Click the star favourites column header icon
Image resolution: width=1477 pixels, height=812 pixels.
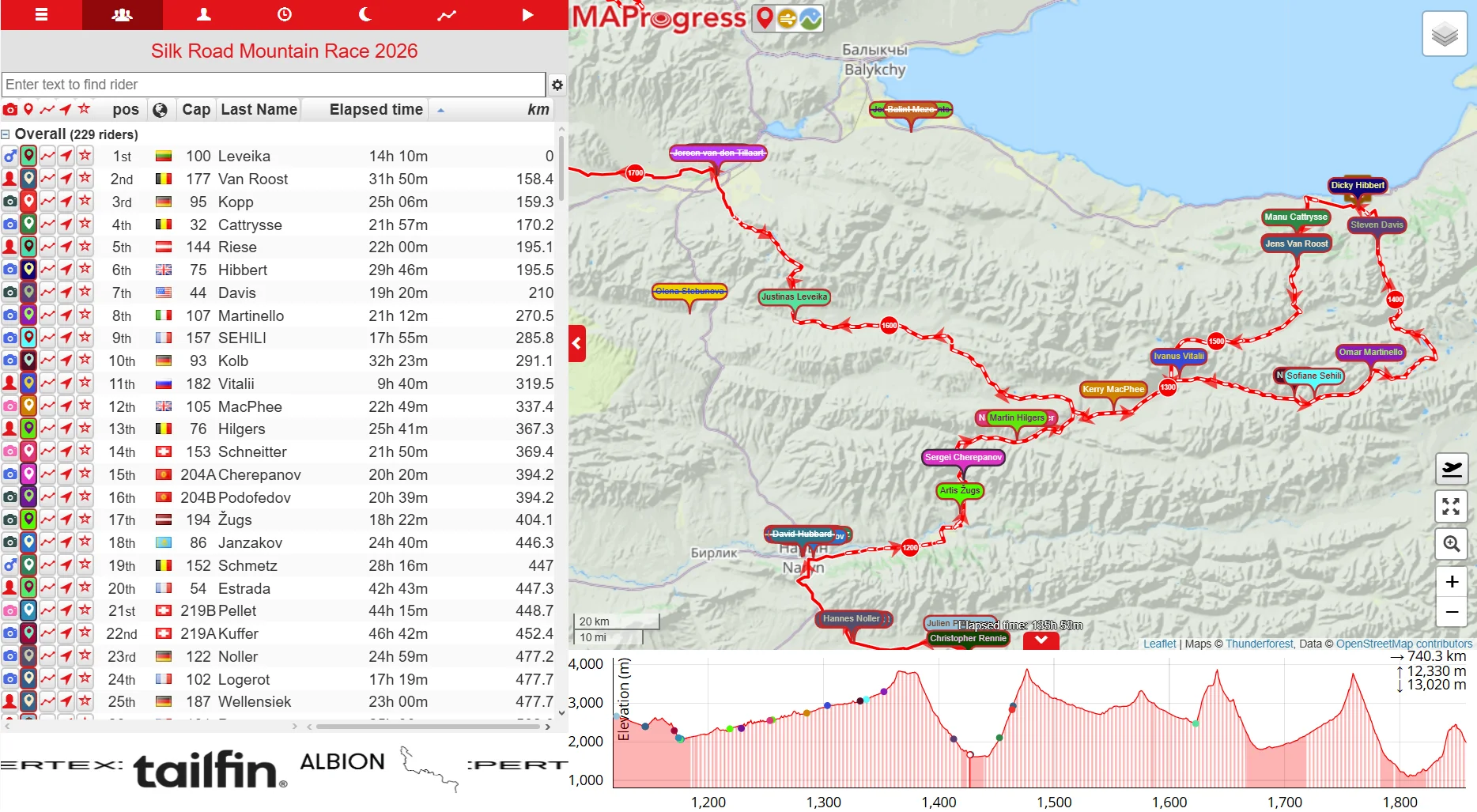(x=85, y=109)
